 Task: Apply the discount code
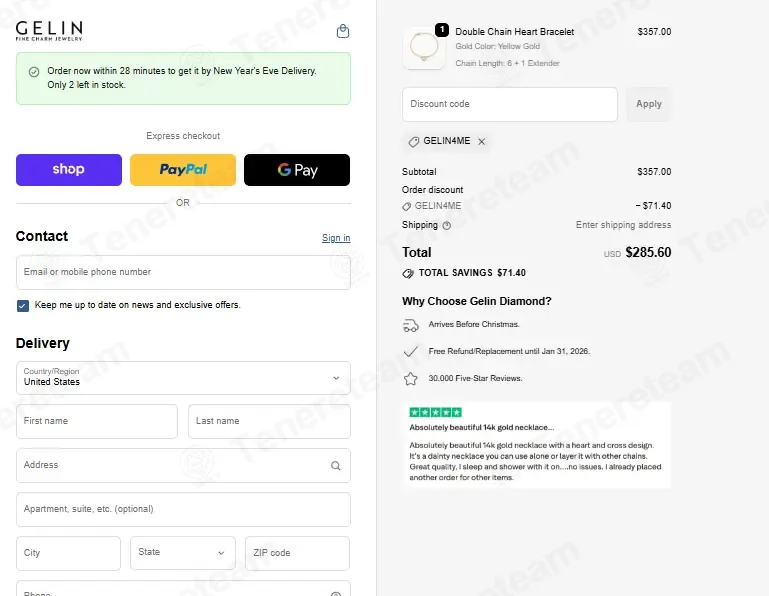click(649, 104)
